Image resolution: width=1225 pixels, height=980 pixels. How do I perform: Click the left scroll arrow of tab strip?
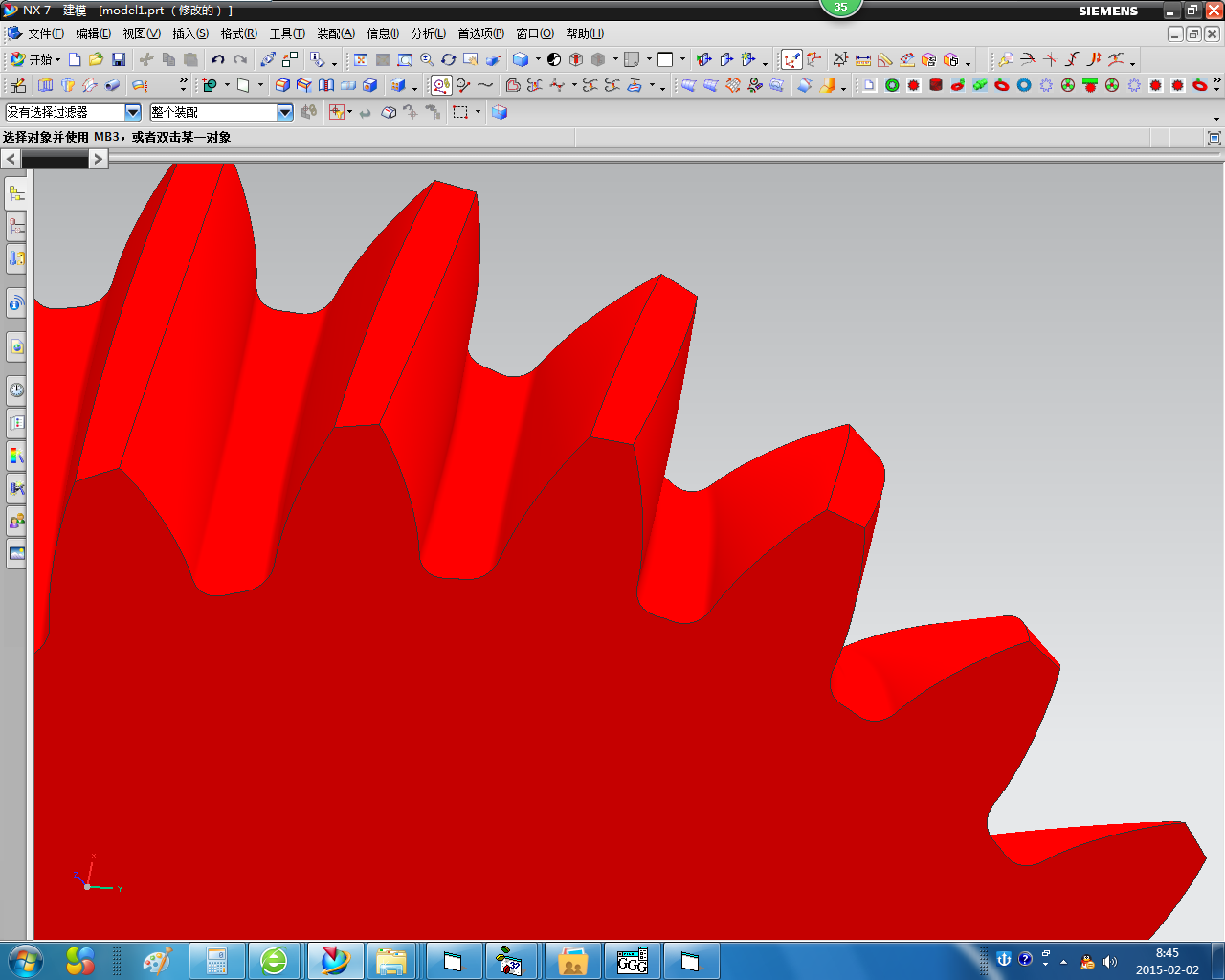coord(11,159)
